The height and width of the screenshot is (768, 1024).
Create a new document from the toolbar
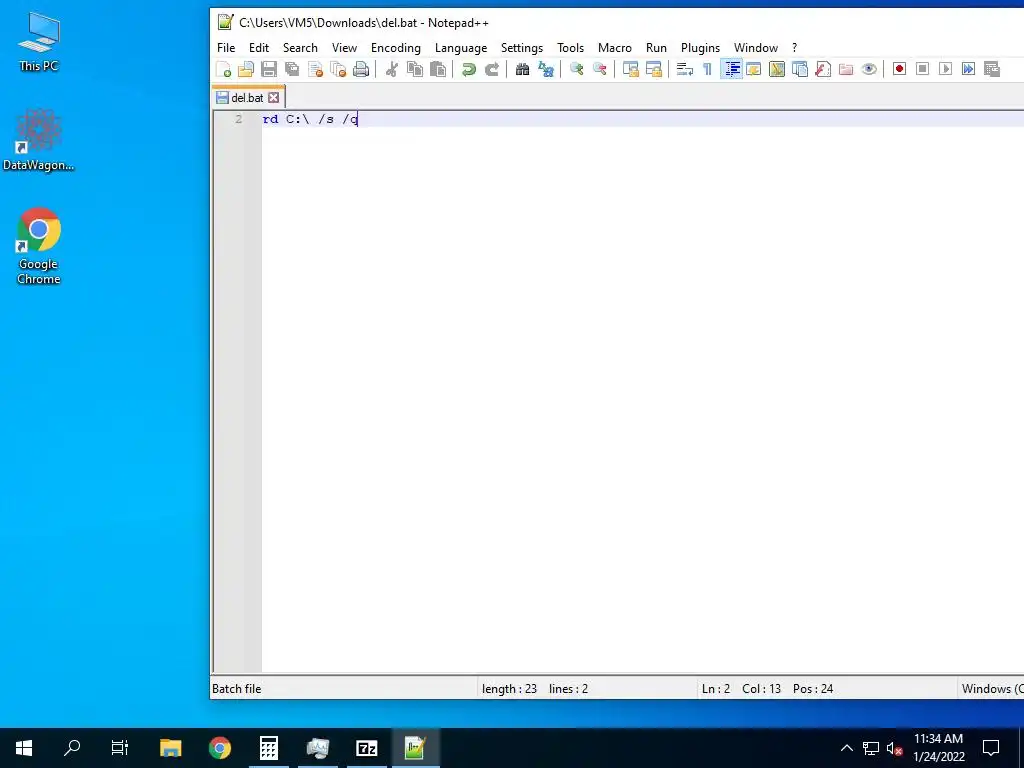click(x=223, y=69)
